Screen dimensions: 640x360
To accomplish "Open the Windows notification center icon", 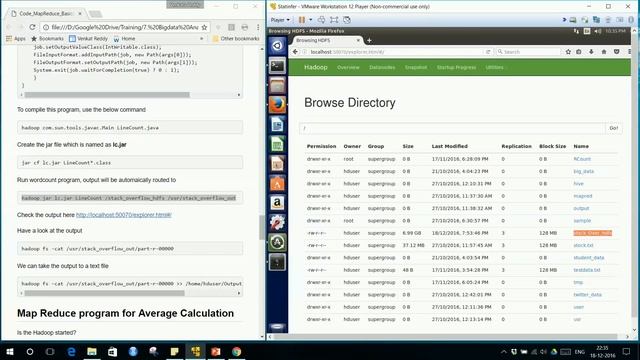I will pyautogui.click(x=626, y=351).
